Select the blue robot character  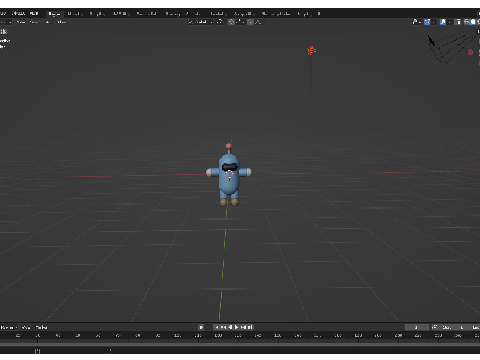[229, 177]
